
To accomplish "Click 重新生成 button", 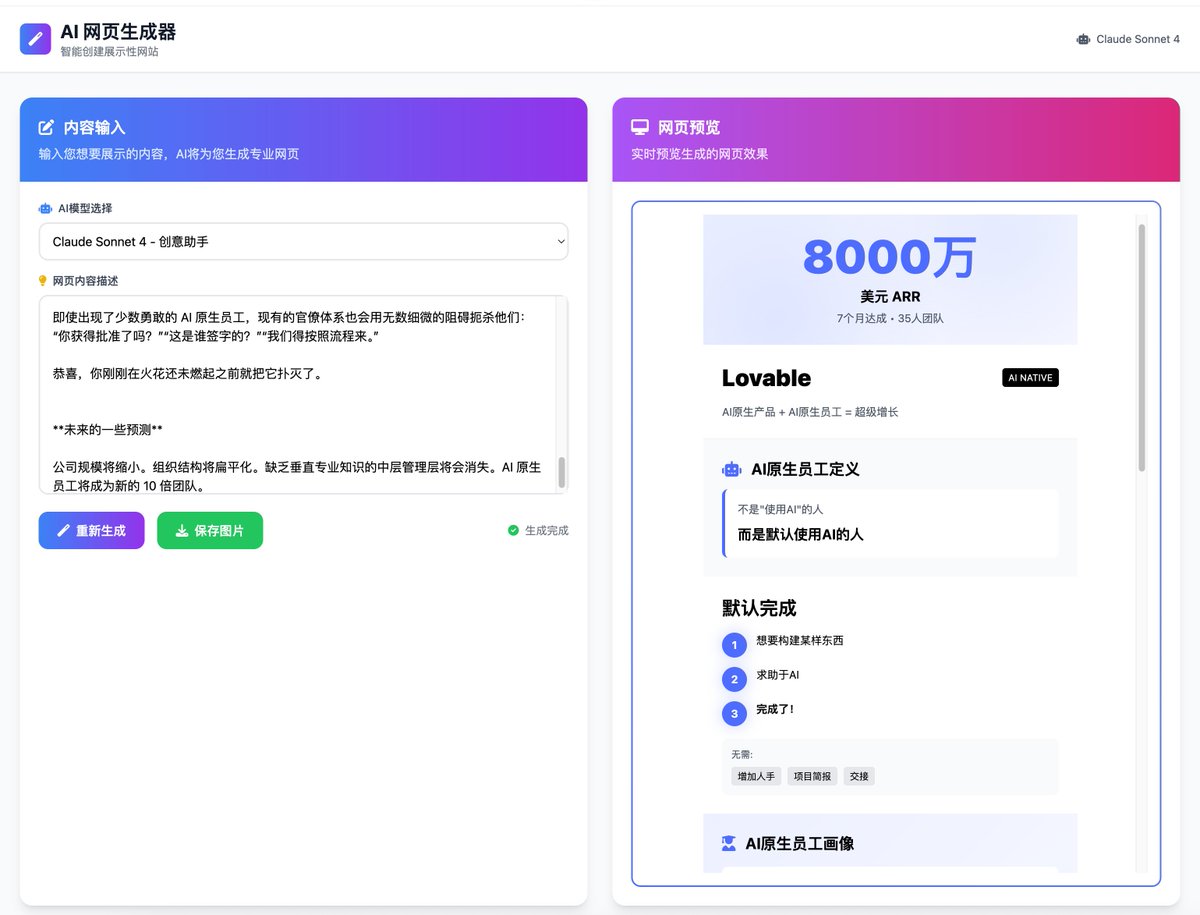I will coord(91,531).
